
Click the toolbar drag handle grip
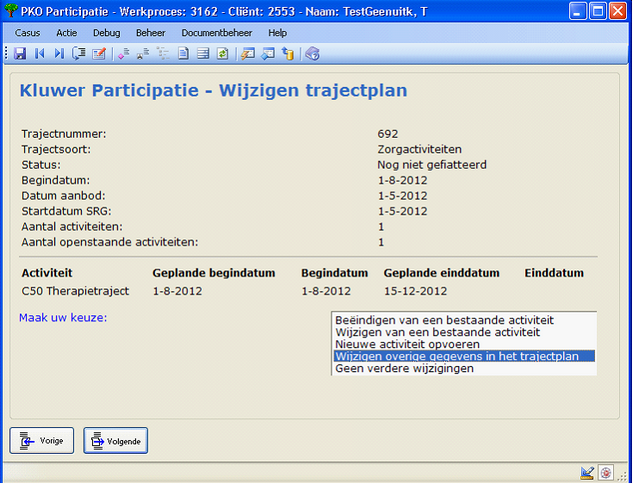point(6,54)
